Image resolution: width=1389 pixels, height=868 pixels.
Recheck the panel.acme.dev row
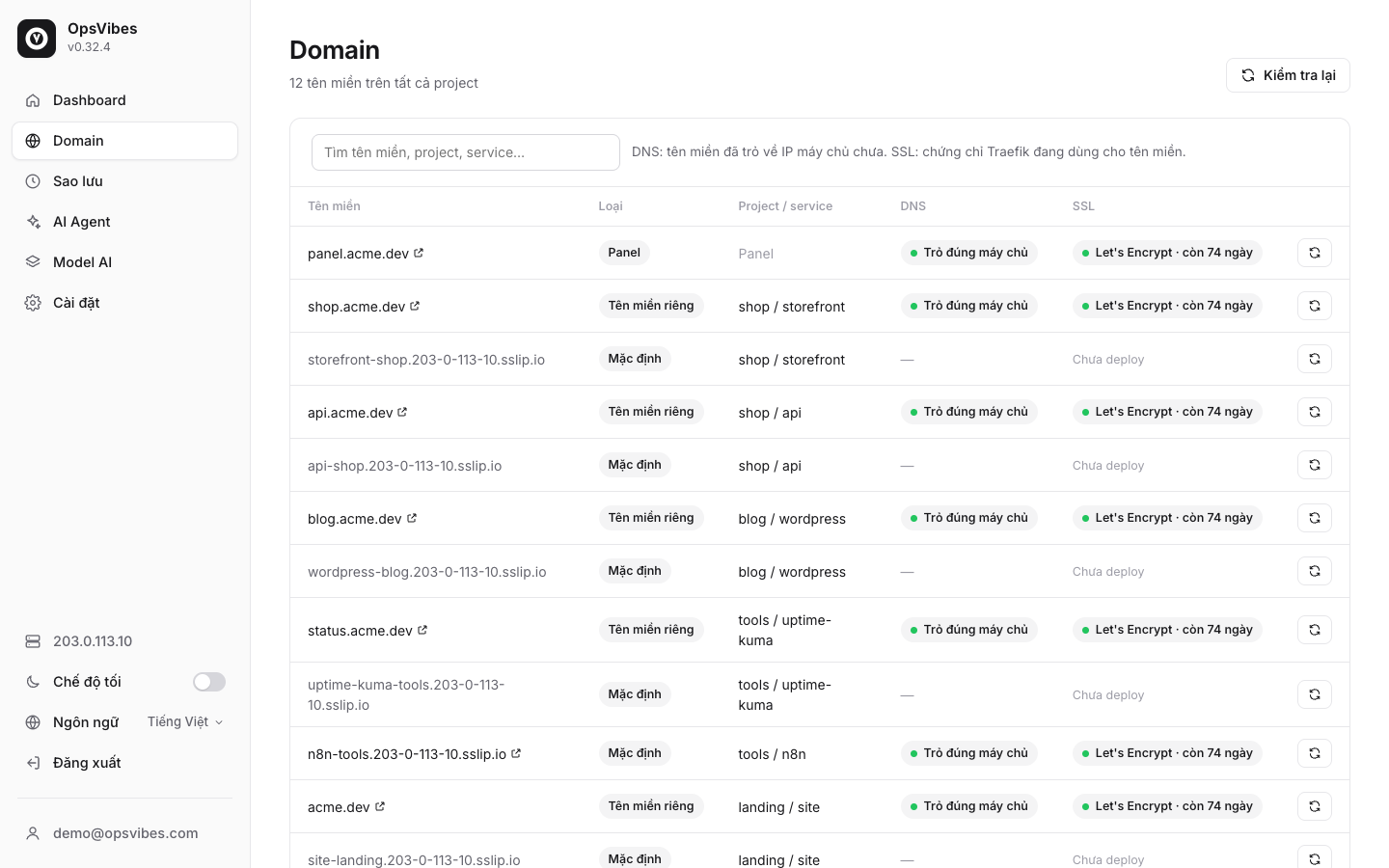click(1315, 253)
